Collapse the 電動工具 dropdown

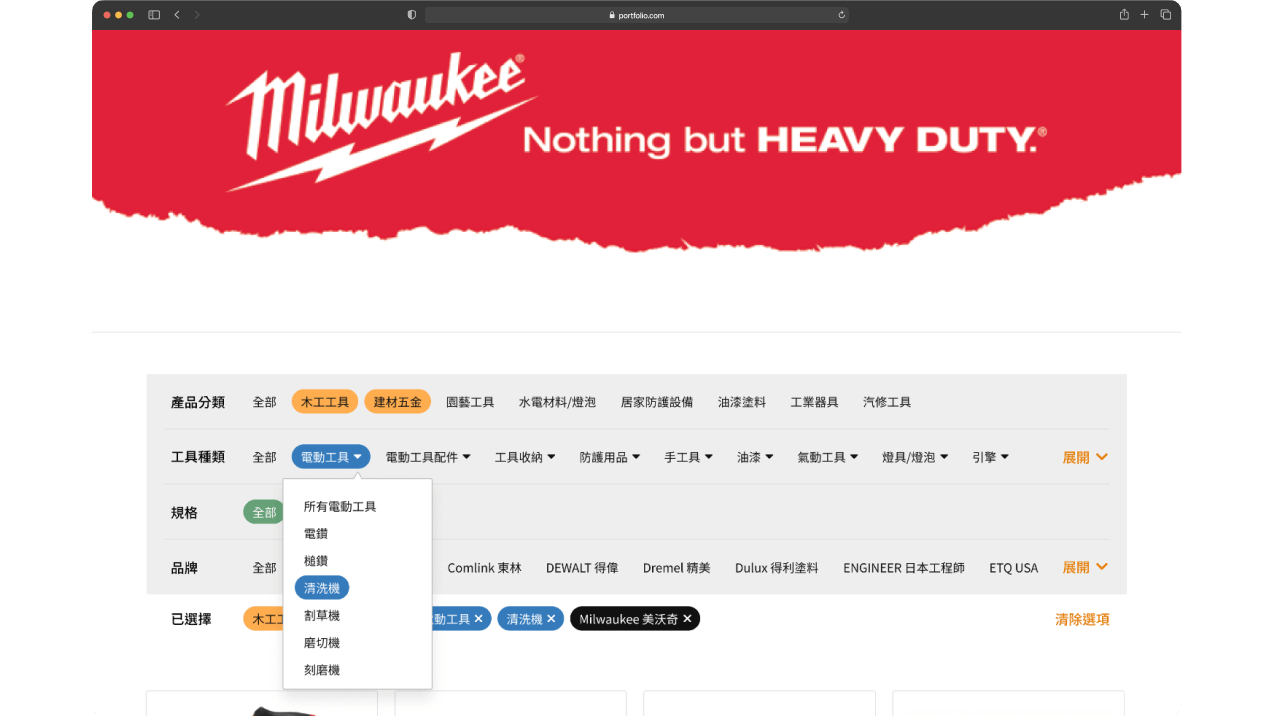[331, 457]
